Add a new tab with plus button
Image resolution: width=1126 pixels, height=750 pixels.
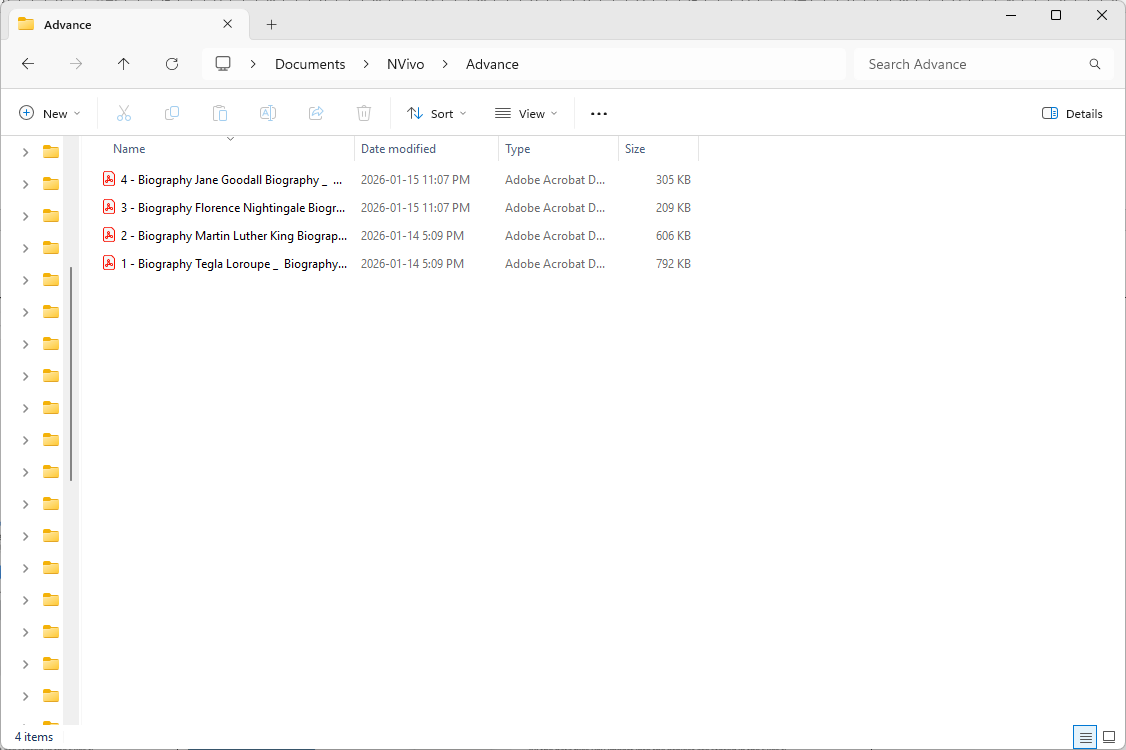coord(271,25)
